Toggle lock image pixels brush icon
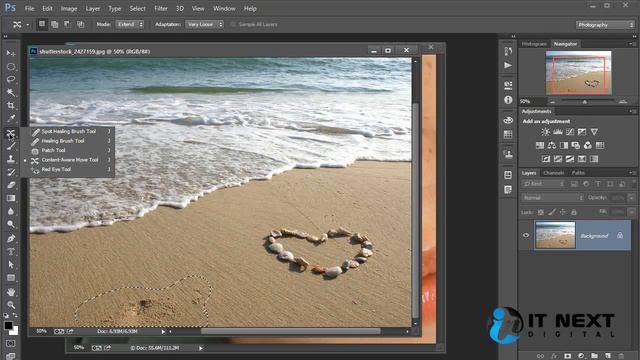The height and width of the screenshot is (360, 640). (552, 212)
